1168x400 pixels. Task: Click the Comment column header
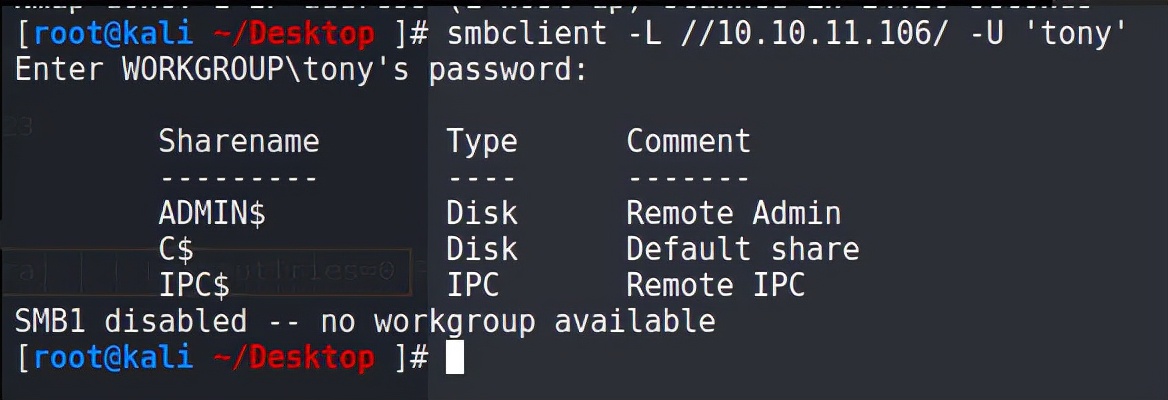tap(688, 141)
